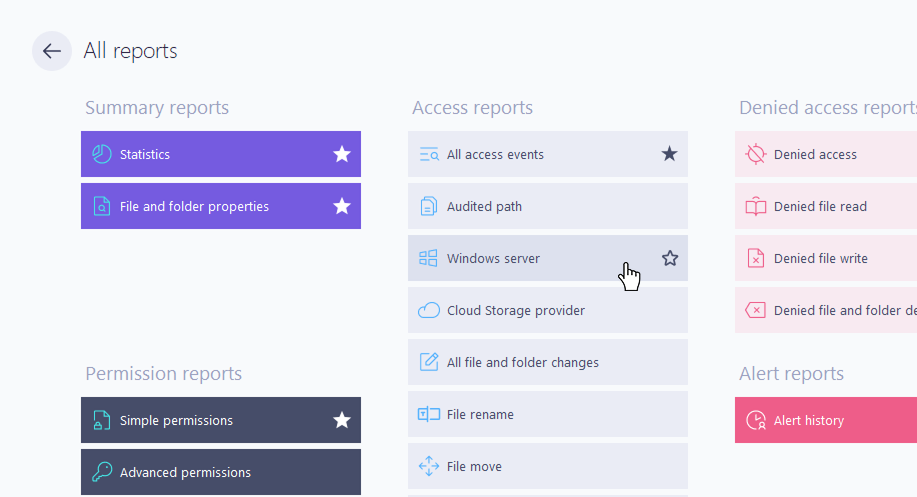This screenshot has height=497, width=917.
Task: Click the Denied access crossed circle icon
Action: pos(756,154)
